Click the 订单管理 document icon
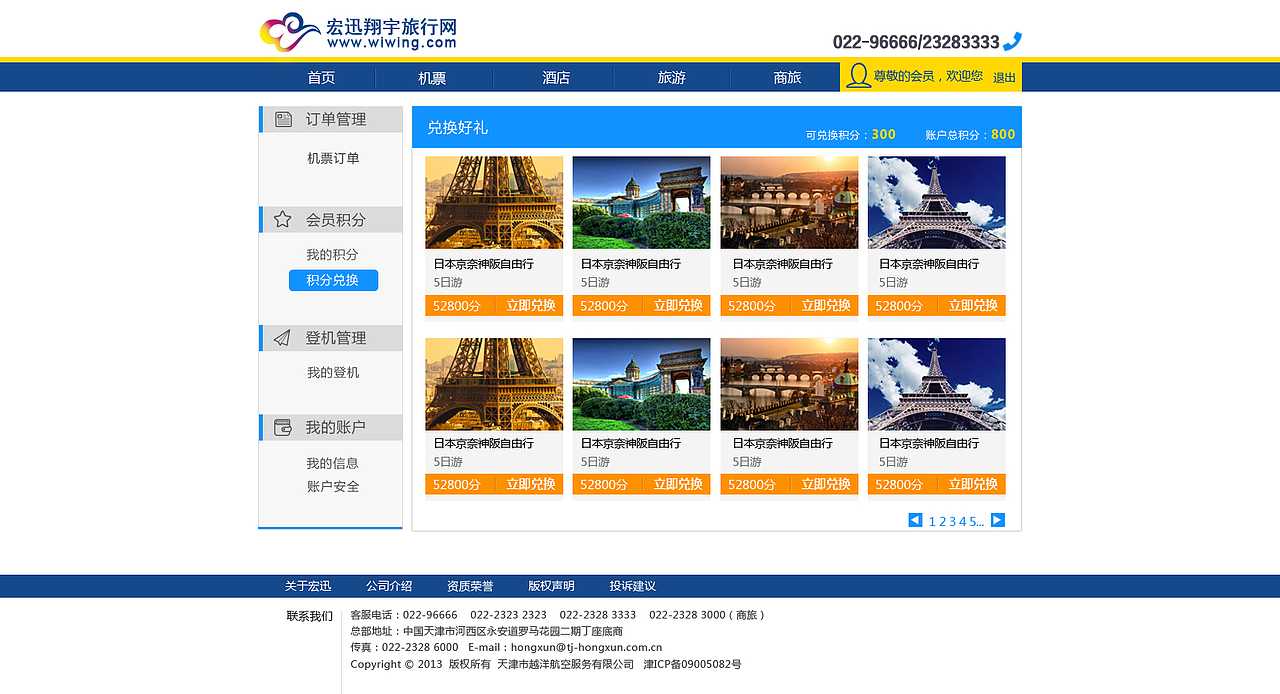Viewport: 1280px width, 694px height. point(284,119)
